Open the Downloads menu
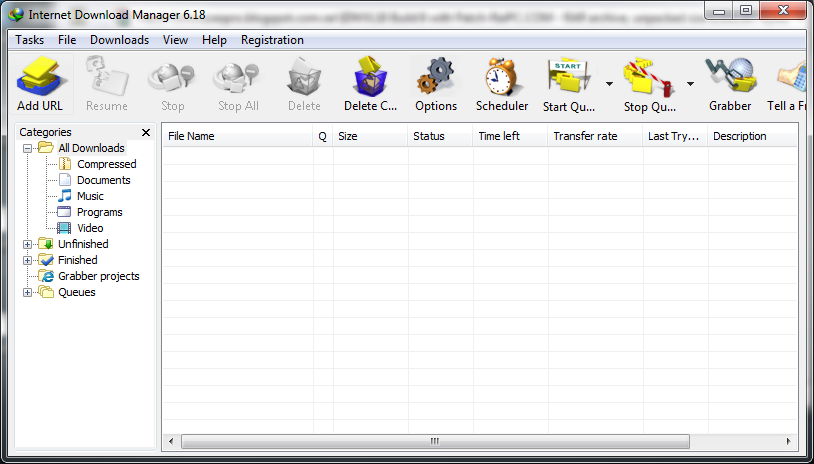814x464 pixels. tap(119, 40)
